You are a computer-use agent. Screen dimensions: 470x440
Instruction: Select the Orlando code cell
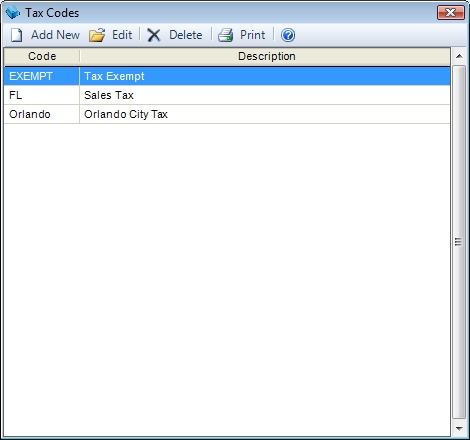pyautogui.click(x=42, y=114)
